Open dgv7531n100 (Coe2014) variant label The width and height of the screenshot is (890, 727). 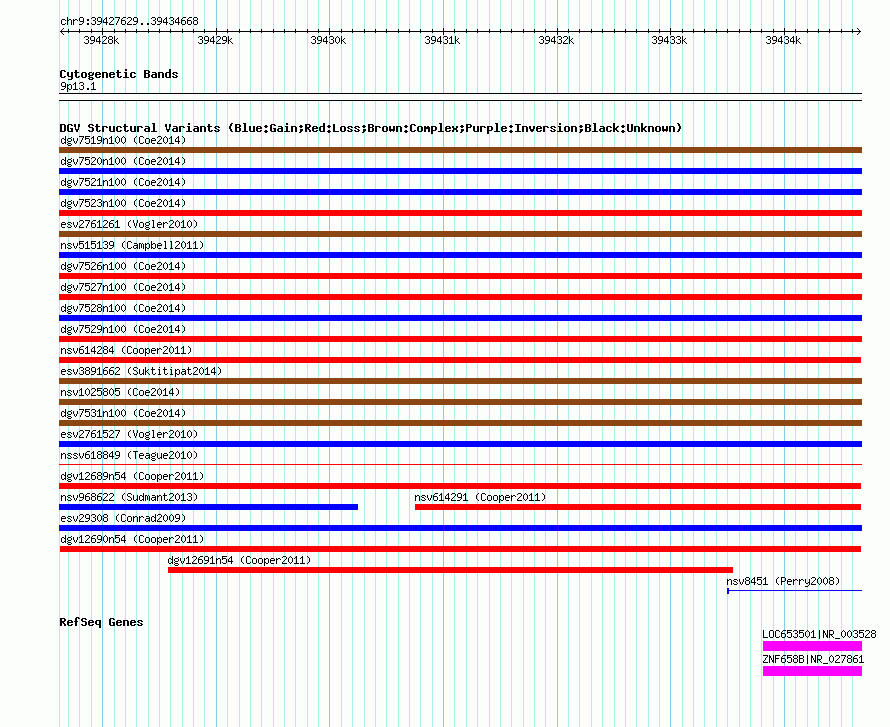pyautogui.click(x=123, y=413)
